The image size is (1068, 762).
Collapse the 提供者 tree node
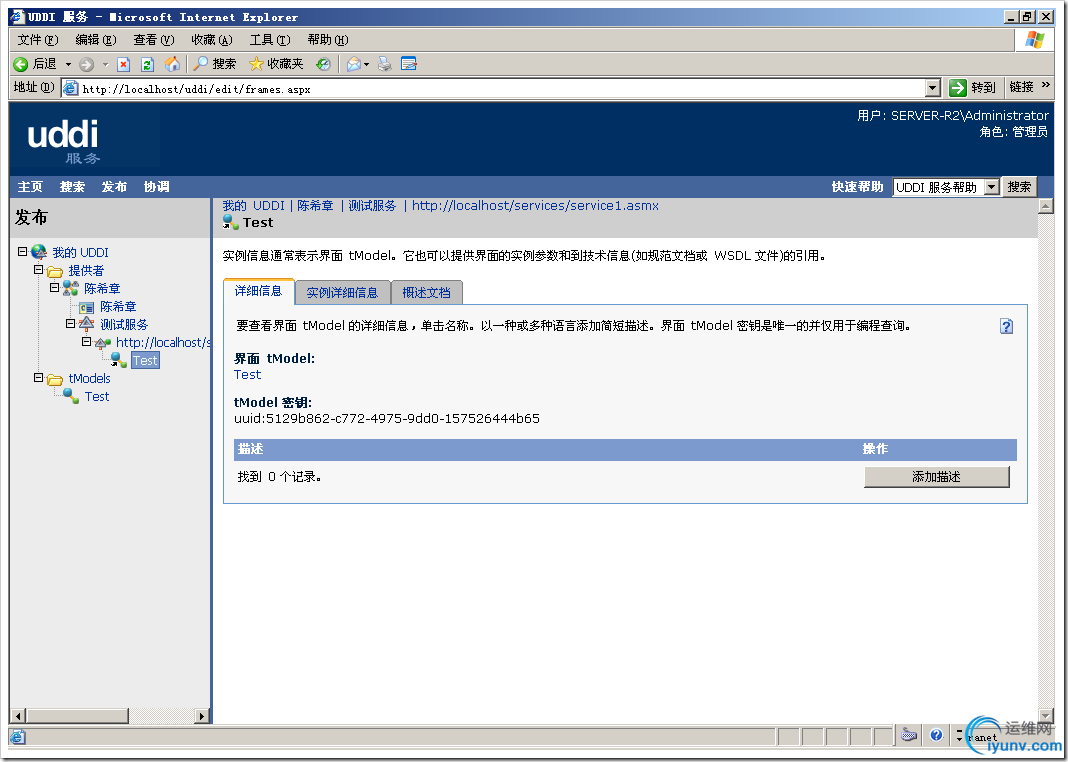pos(39,270)
